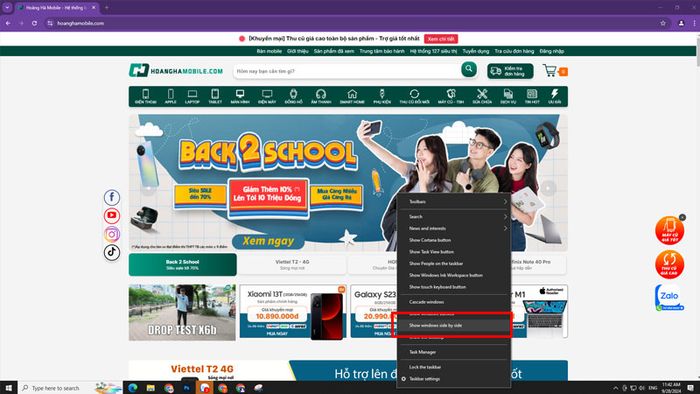Click the site search input field
The width and height of the screenshot is (700, 394).
[x=347, y=71]
